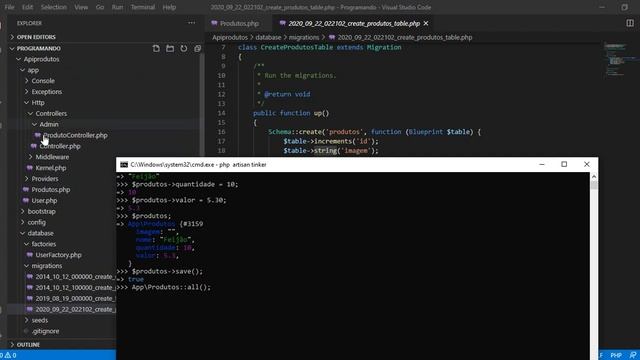Open the Edit menu
This screenshot has width=640, height=360.
[27, 7]
